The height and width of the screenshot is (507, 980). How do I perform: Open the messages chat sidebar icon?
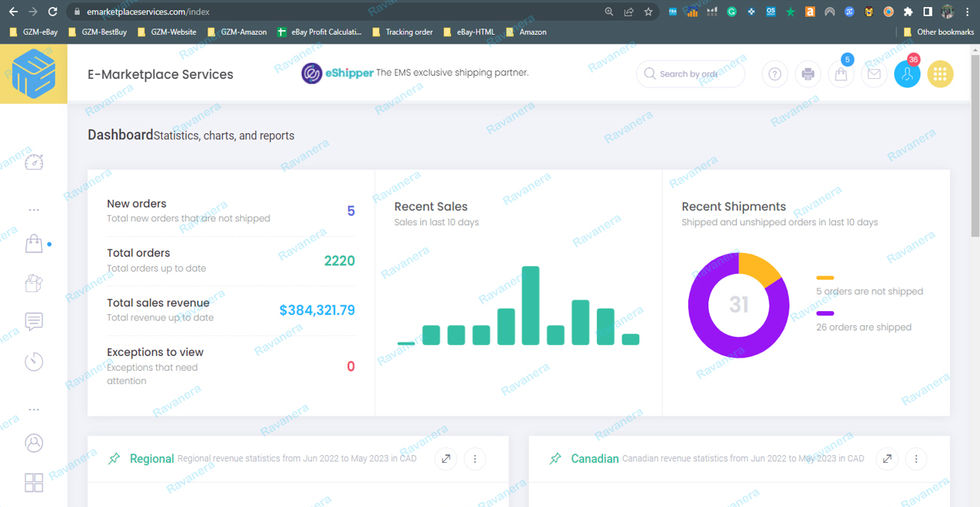point(34,322)
